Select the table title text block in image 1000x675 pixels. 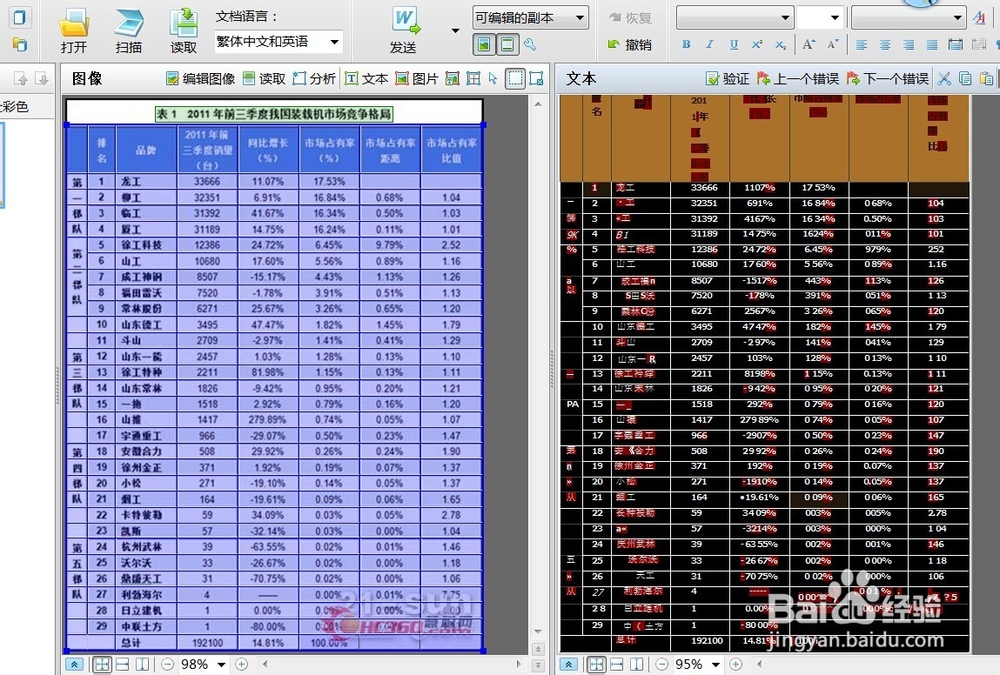click(274, 114)
